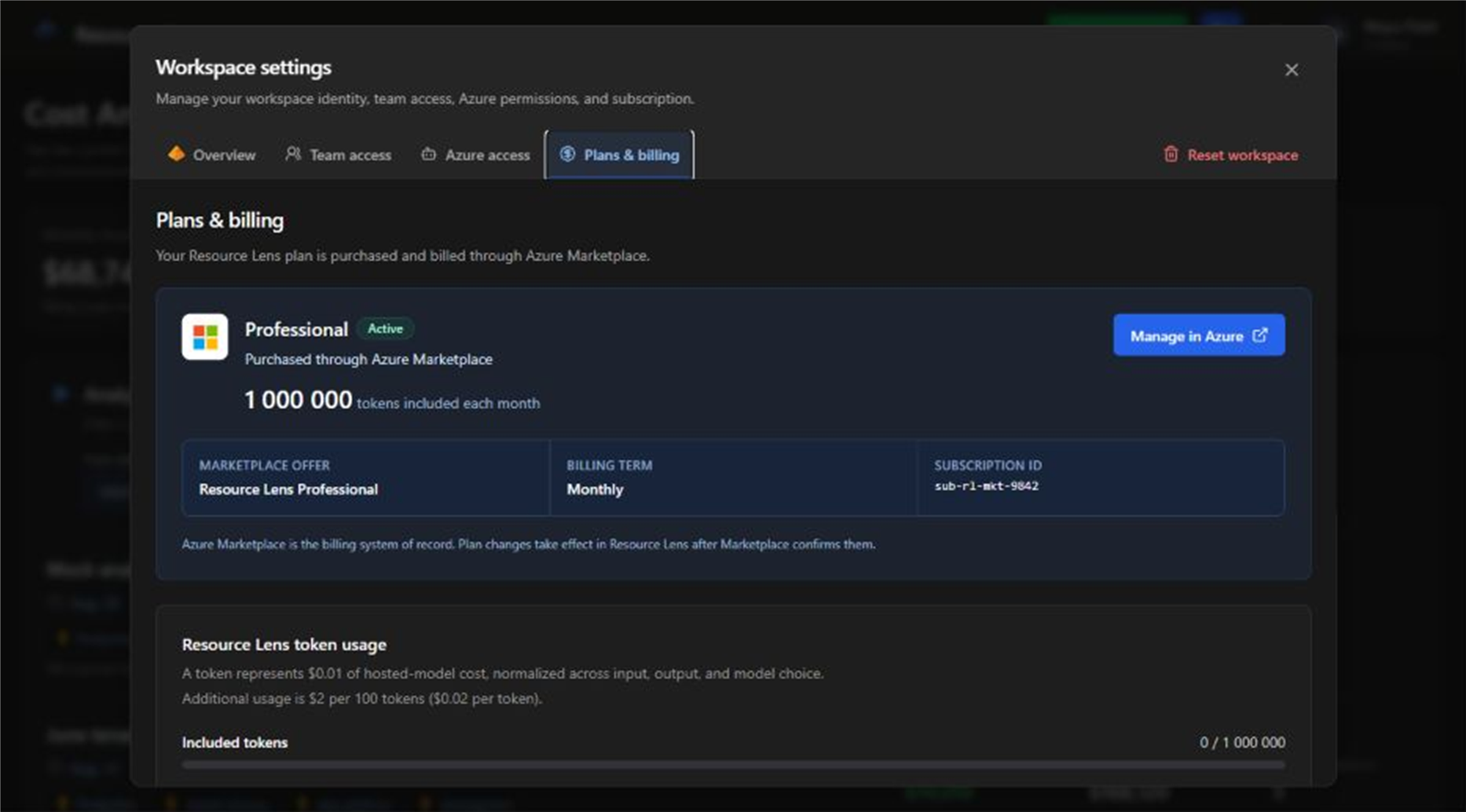Click the orange diamond Overview icon
1466x812 pixels.
pyautogui.click(x=176, y=154)
